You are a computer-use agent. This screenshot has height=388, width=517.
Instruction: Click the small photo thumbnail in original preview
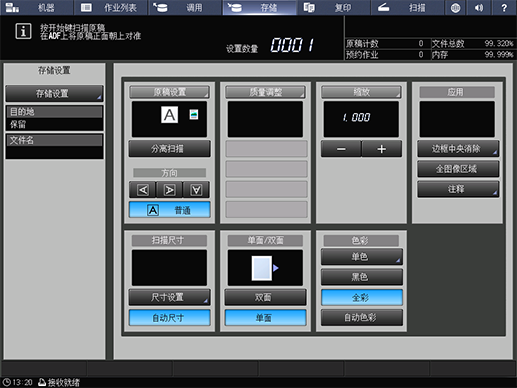194,114
